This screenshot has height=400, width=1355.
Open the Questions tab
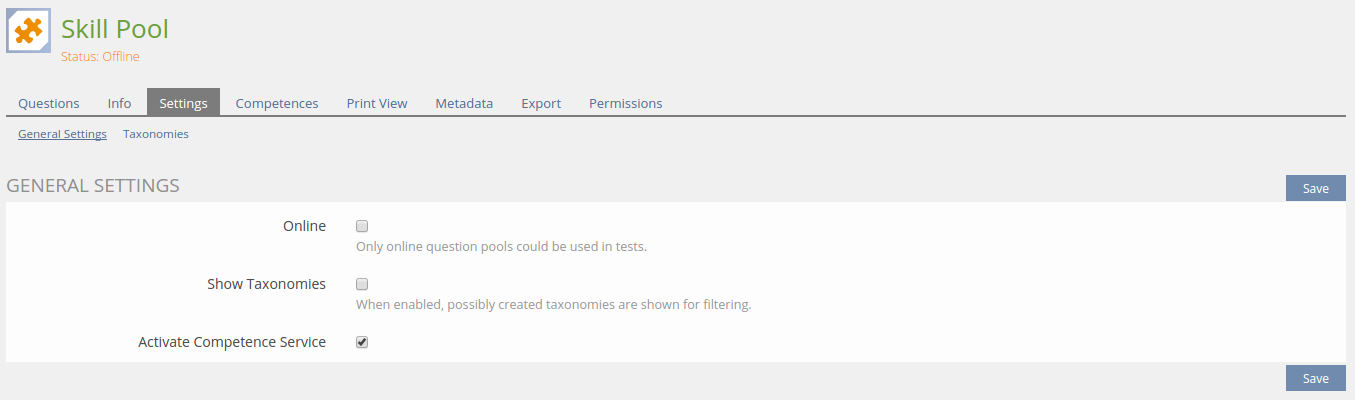click(x=49, y=103)
